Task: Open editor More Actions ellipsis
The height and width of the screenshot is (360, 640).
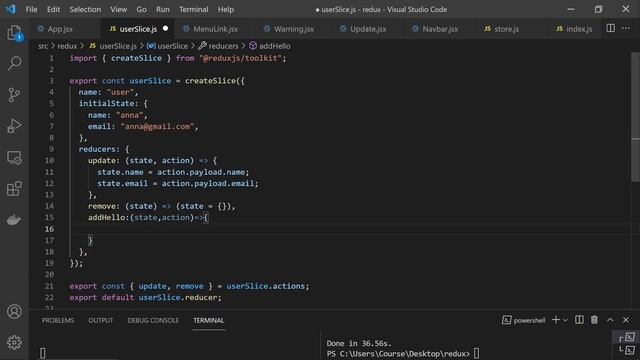Action: tap(626, 28)
